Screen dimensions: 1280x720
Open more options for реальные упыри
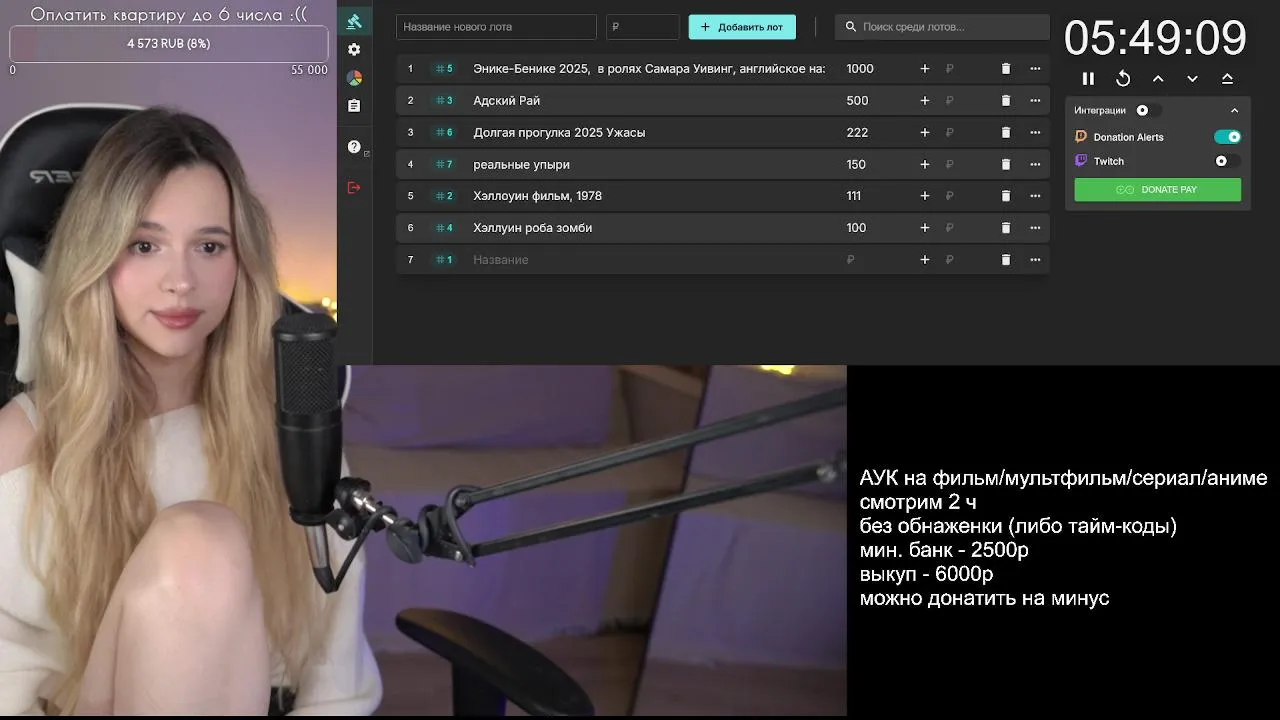(1035, 164)
